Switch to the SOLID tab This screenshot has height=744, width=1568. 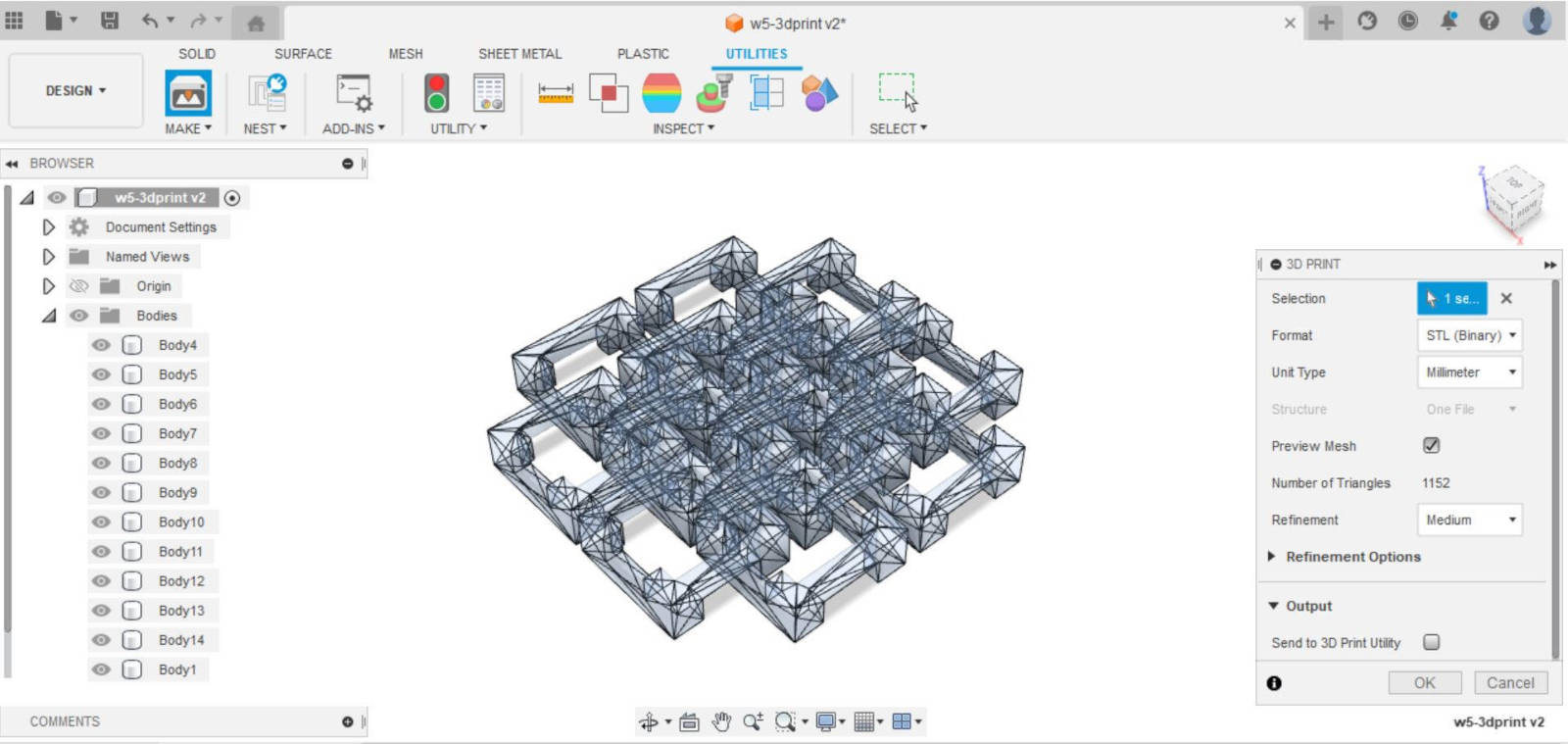(x=197, y=54)
